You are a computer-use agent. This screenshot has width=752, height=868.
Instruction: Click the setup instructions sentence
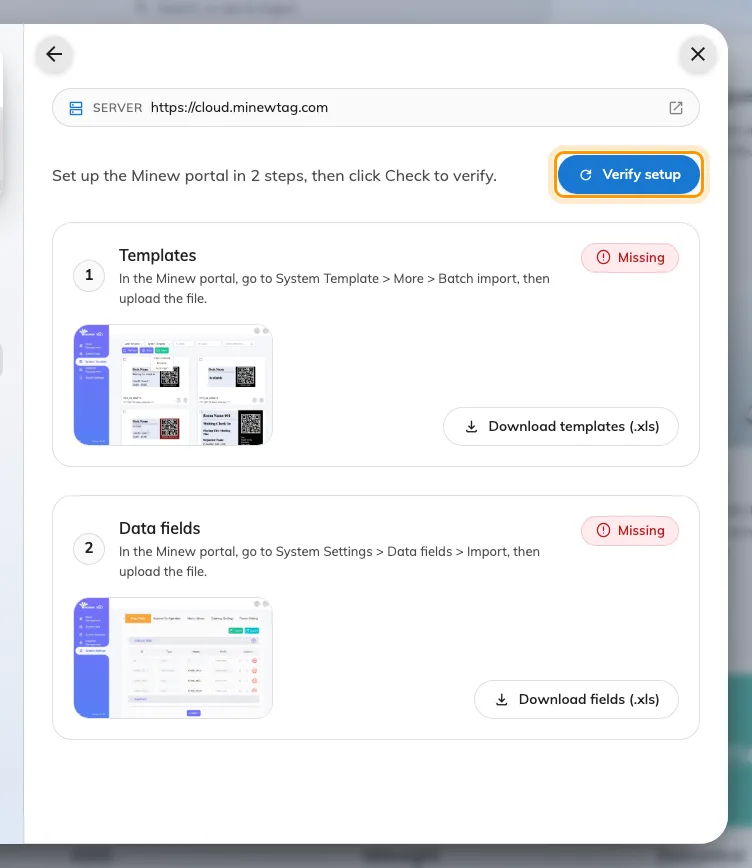tap(274, 175)
